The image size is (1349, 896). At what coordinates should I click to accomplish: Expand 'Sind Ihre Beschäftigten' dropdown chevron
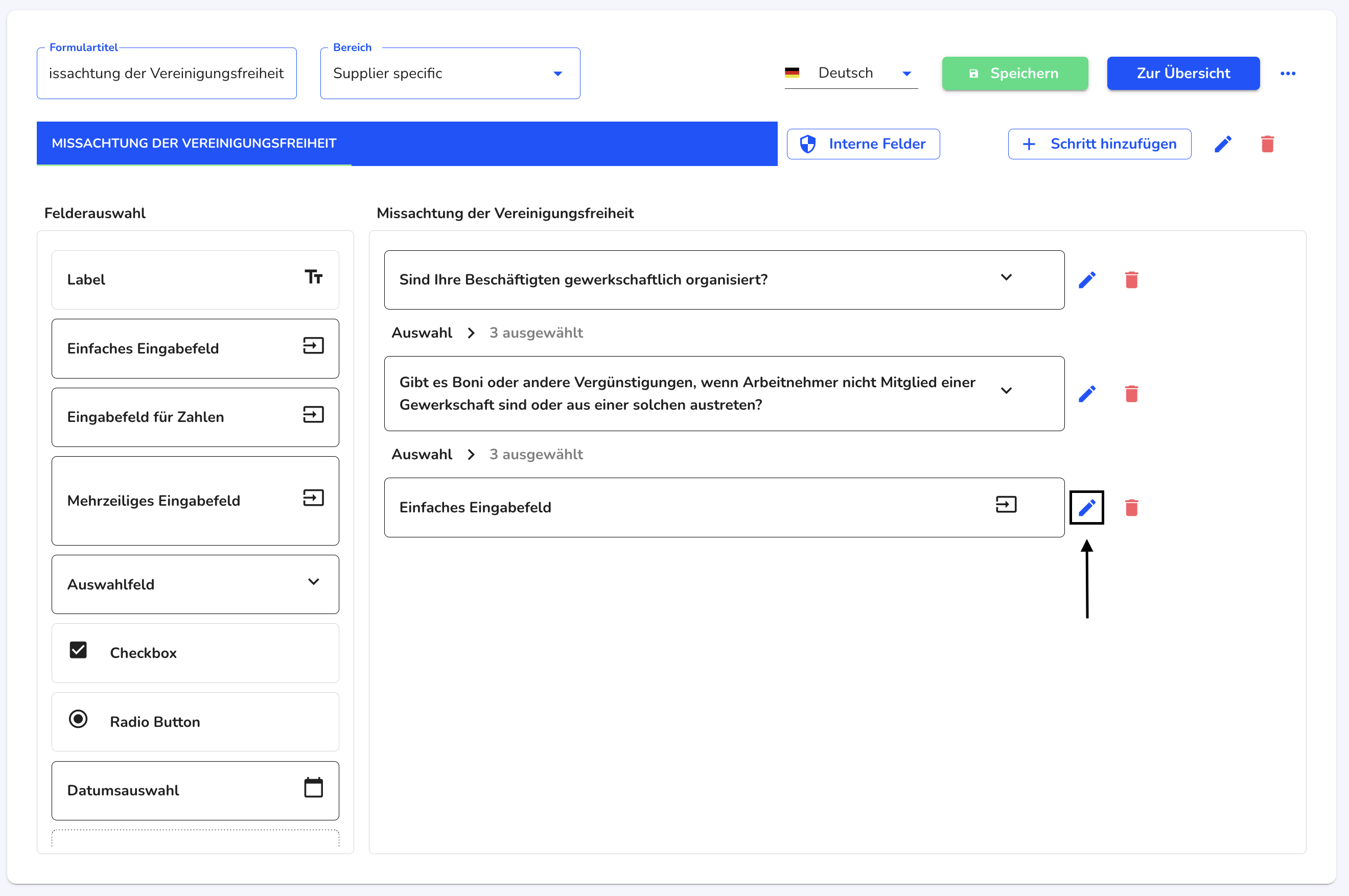[x=1006, y=277]
